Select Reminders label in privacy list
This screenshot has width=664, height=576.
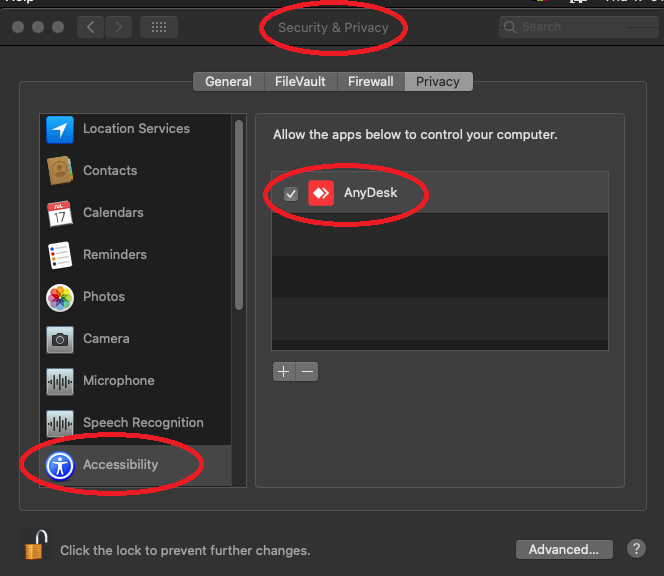[115, 254]
